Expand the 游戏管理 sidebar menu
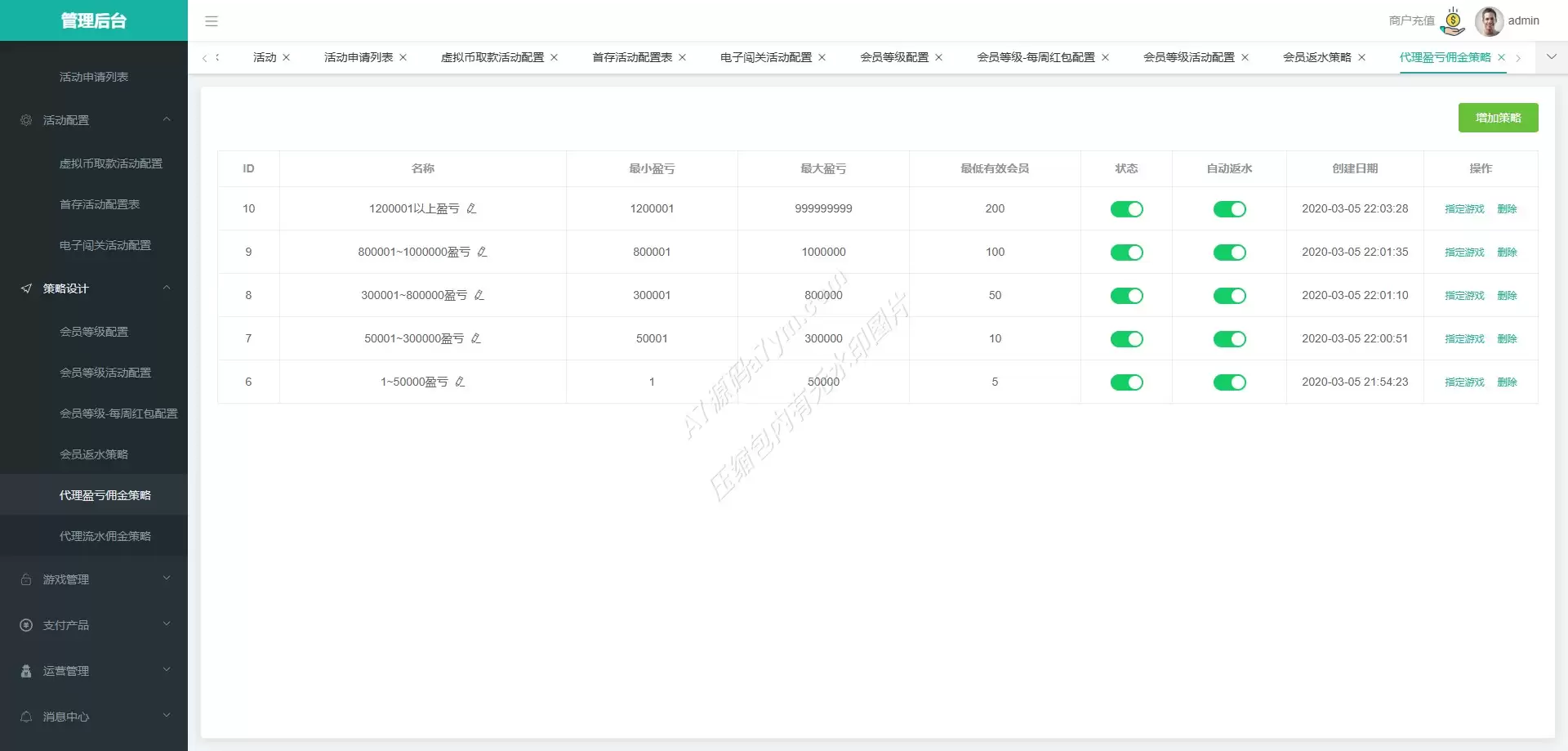Screen dimensions: 1568x751 pos(94,579)
